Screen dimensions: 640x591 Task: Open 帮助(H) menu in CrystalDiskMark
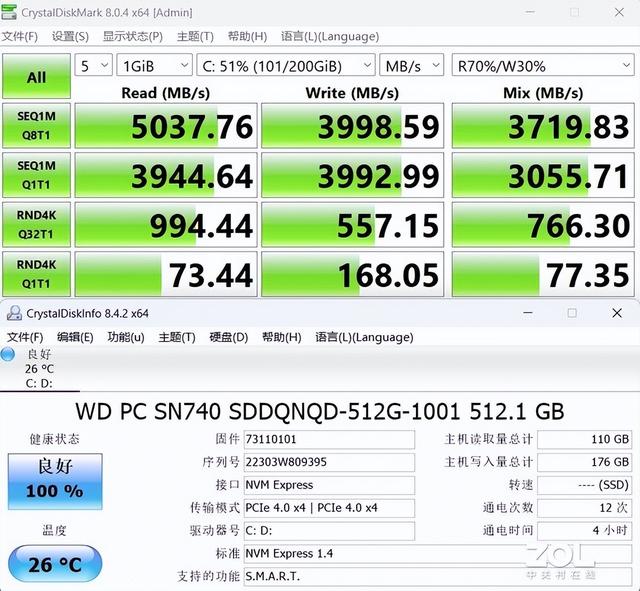tap(247, 36)
